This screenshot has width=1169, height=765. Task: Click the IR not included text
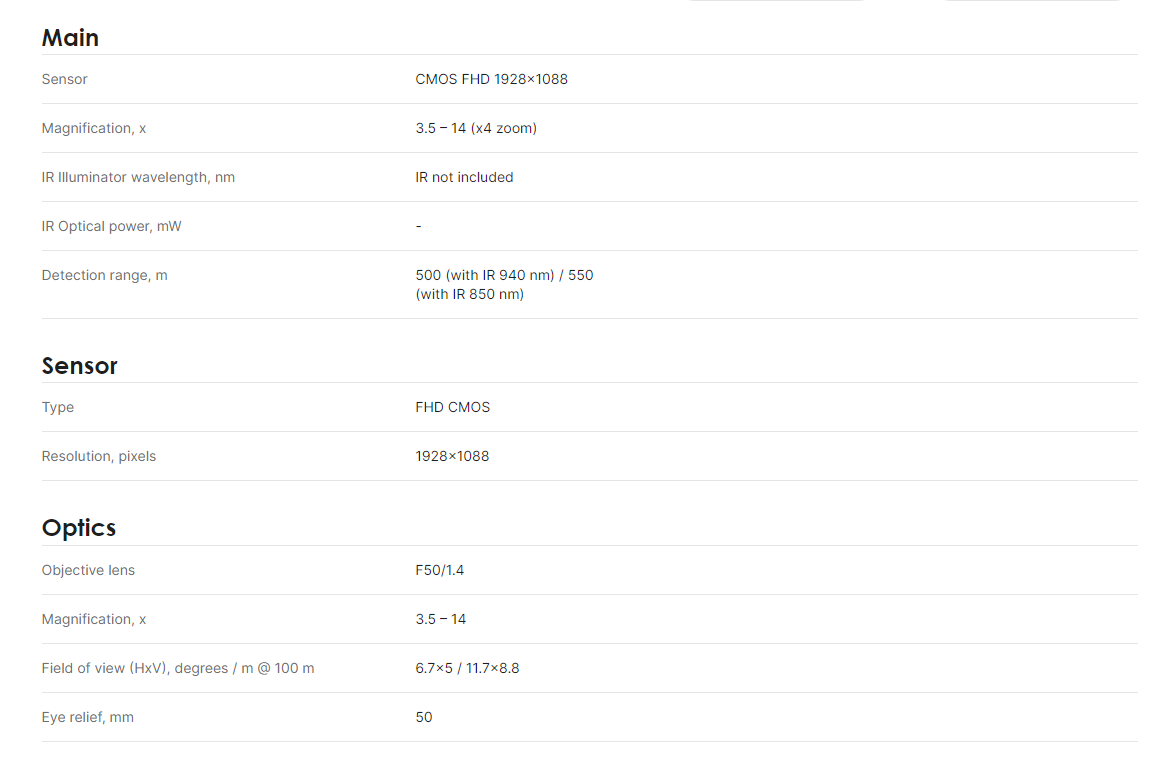tap(464, 177)
